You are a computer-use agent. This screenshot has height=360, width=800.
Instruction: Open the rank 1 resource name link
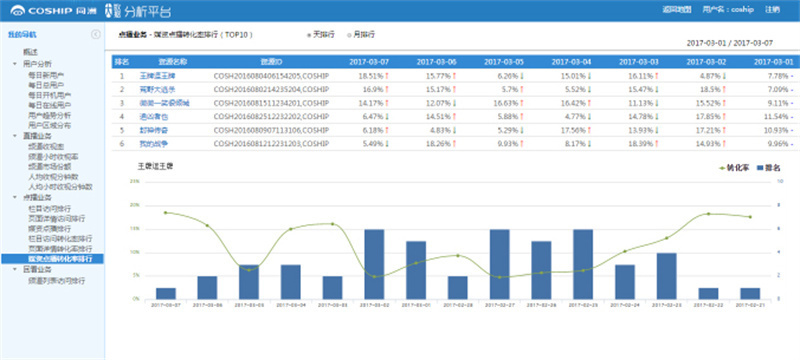pos(157,76)
